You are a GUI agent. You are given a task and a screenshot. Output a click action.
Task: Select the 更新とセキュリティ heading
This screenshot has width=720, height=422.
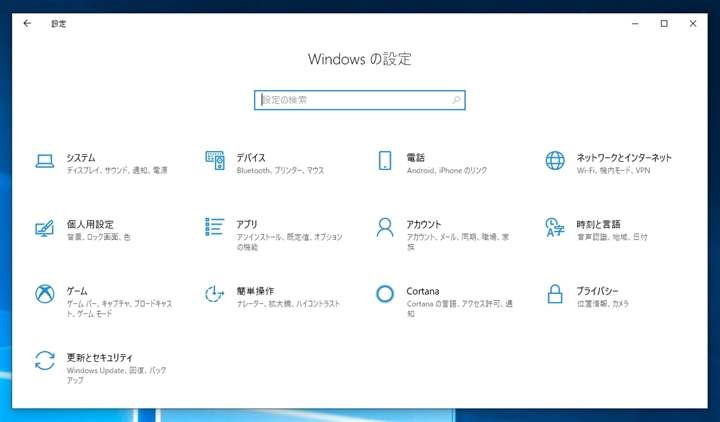[x=100, y=358]
